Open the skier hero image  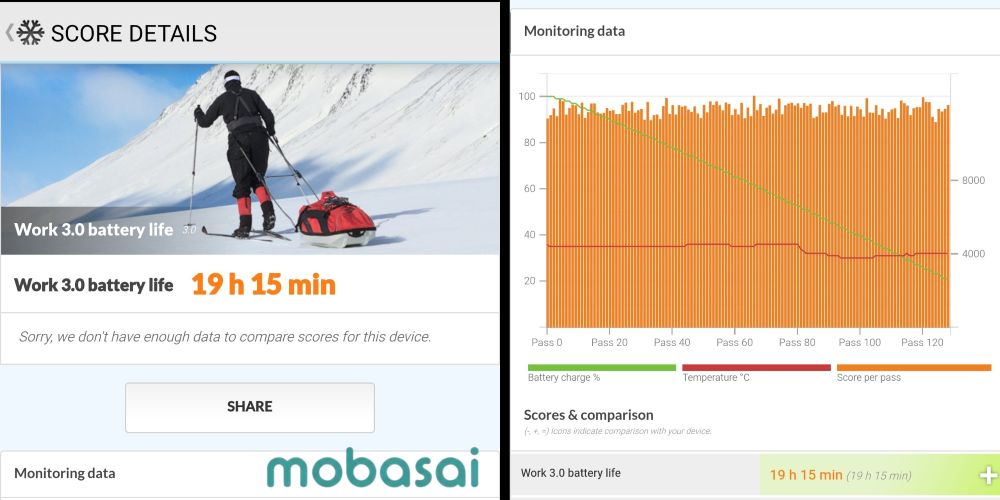[x=250, y=140]
